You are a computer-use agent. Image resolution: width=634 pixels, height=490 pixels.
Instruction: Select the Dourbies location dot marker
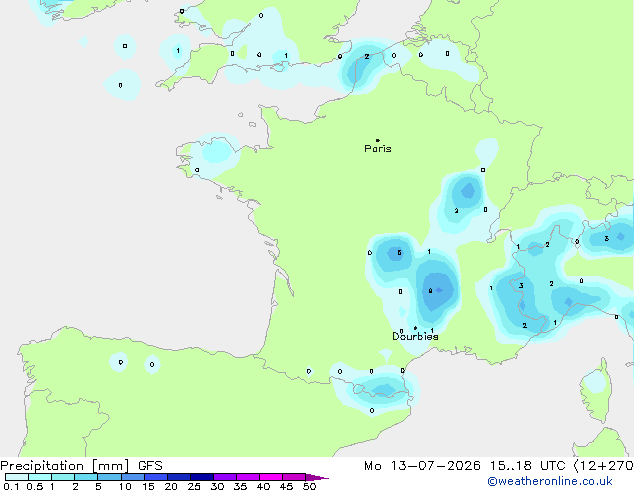coord(415,328)
